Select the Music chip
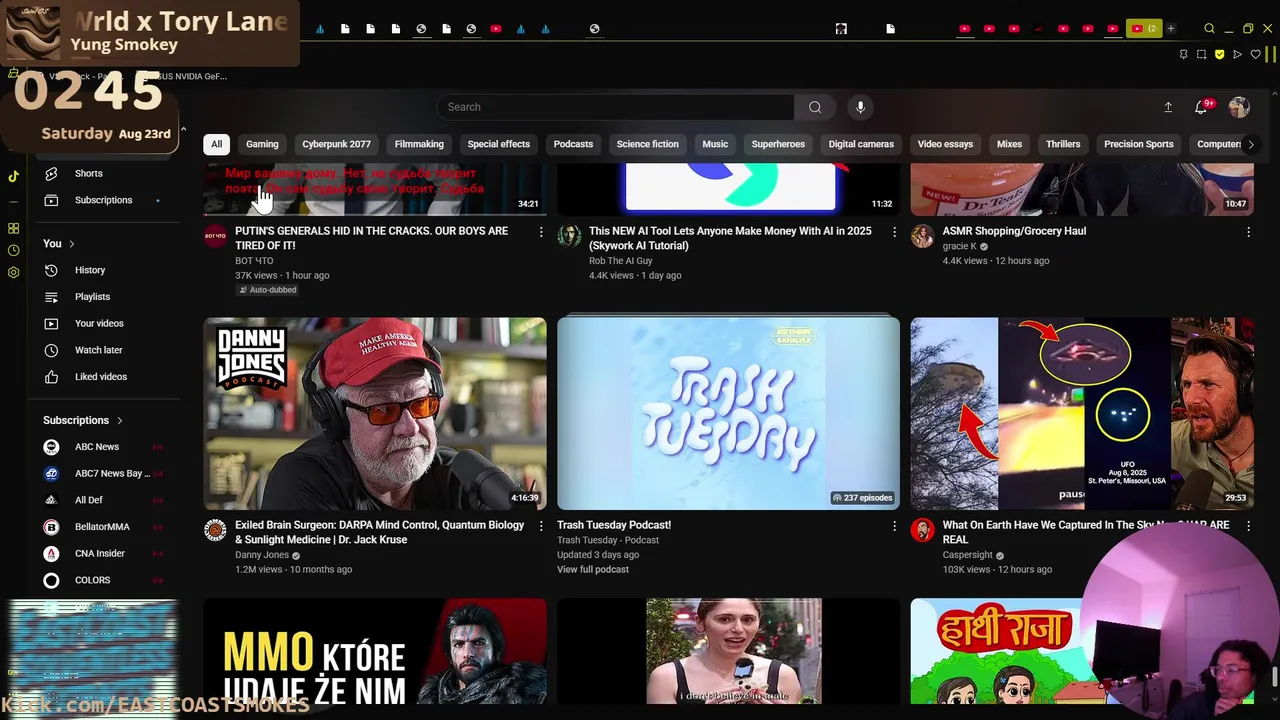The height and width of the screenshot is (720, 1280). coord(715,144)
